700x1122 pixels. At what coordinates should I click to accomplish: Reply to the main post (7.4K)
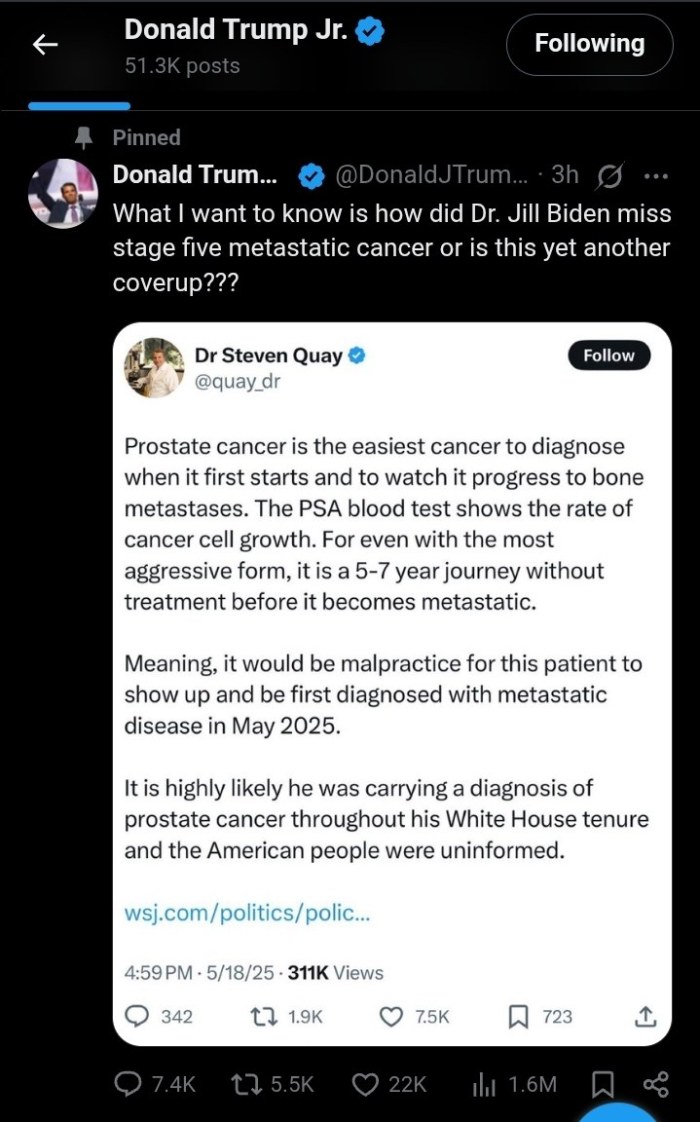pos(155,1085)
